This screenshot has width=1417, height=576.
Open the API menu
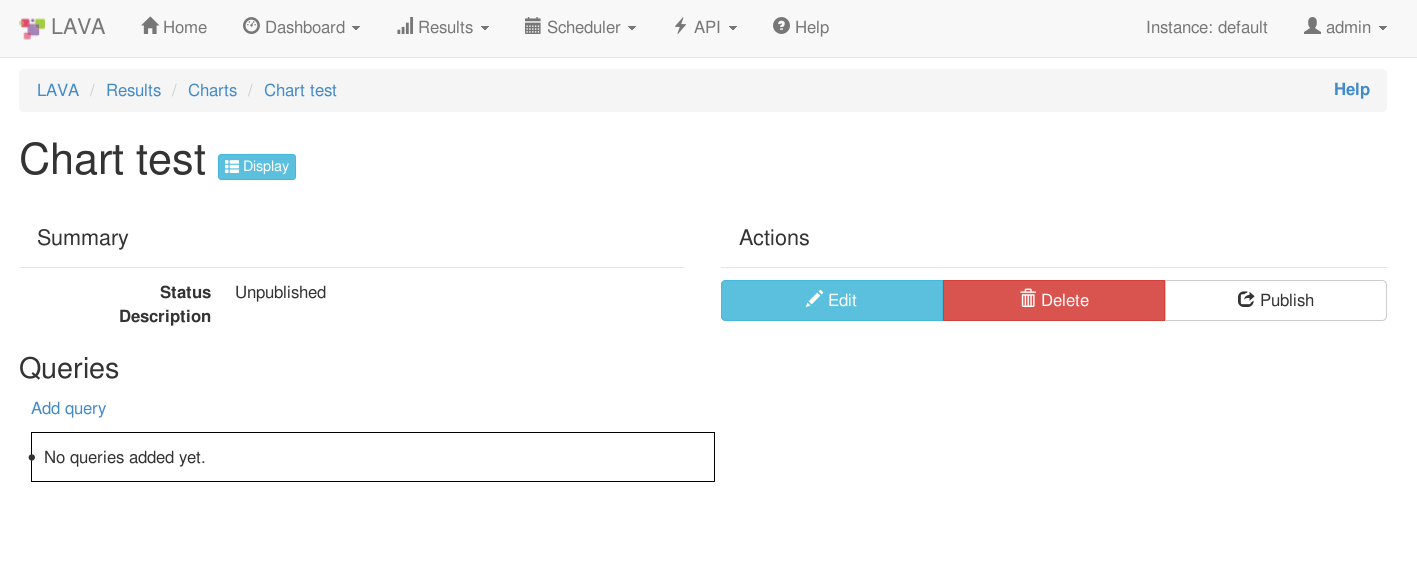point(706,27)
